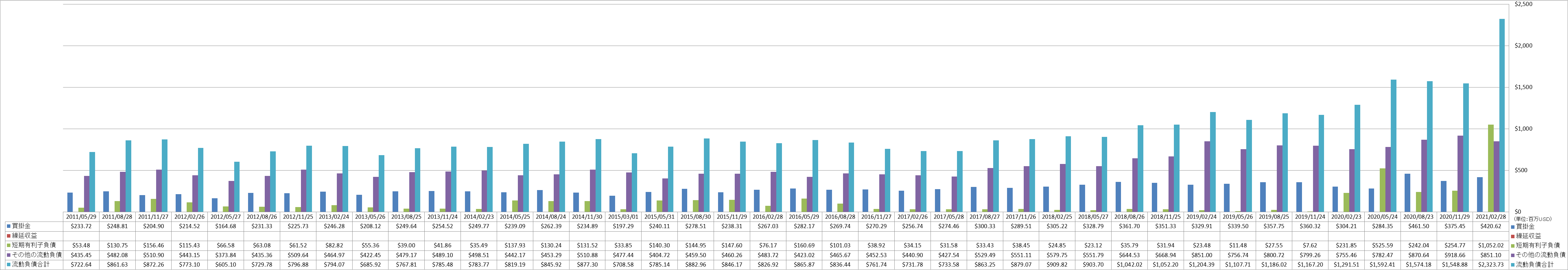Screen dimensions: 1568x270
Task: Click the $278.51 cell under 2015/08/30
Action: [696, 226]
